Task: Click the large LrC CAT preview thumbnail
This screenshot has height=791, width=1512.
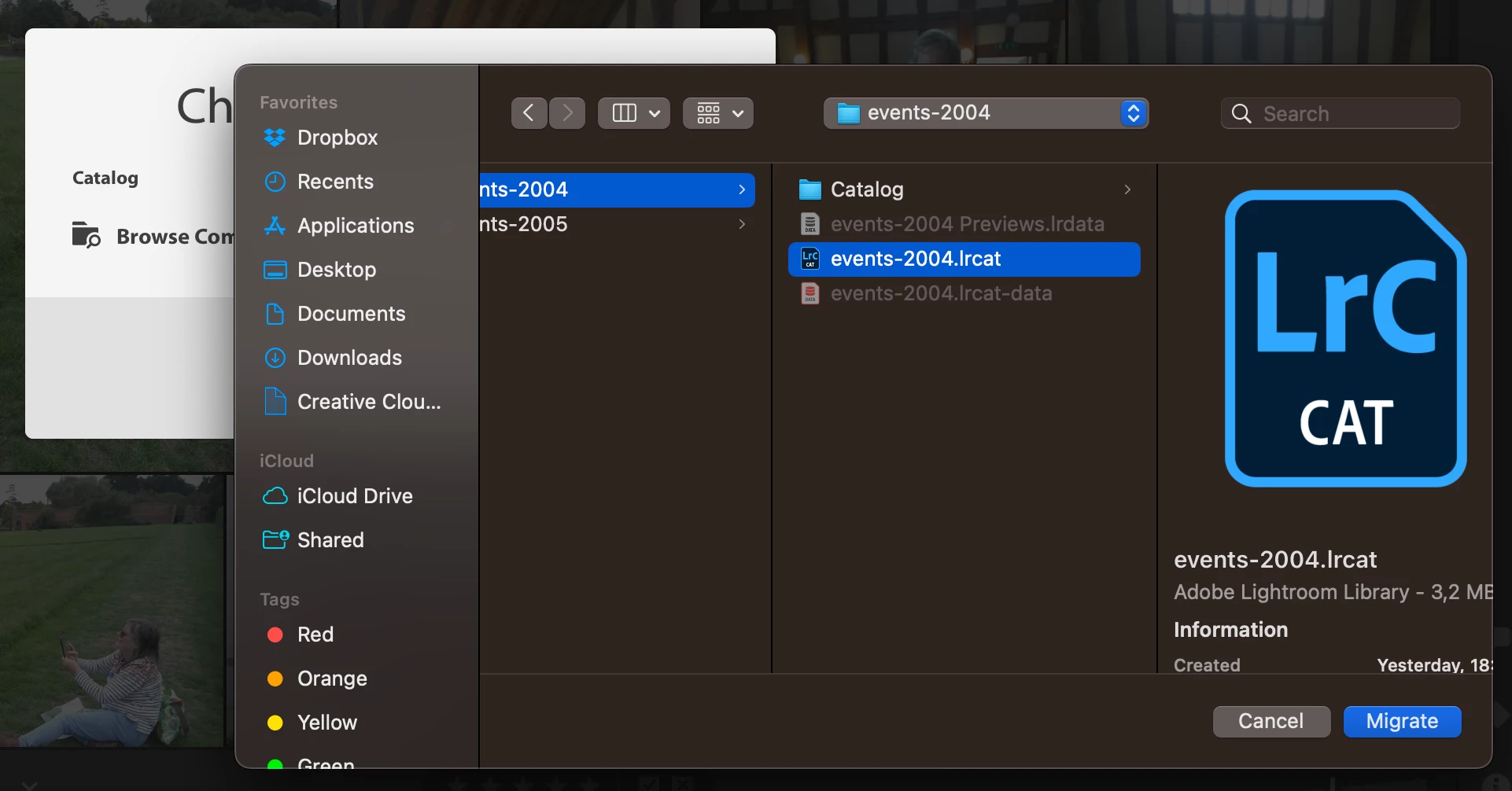Action: [1345, 338]
